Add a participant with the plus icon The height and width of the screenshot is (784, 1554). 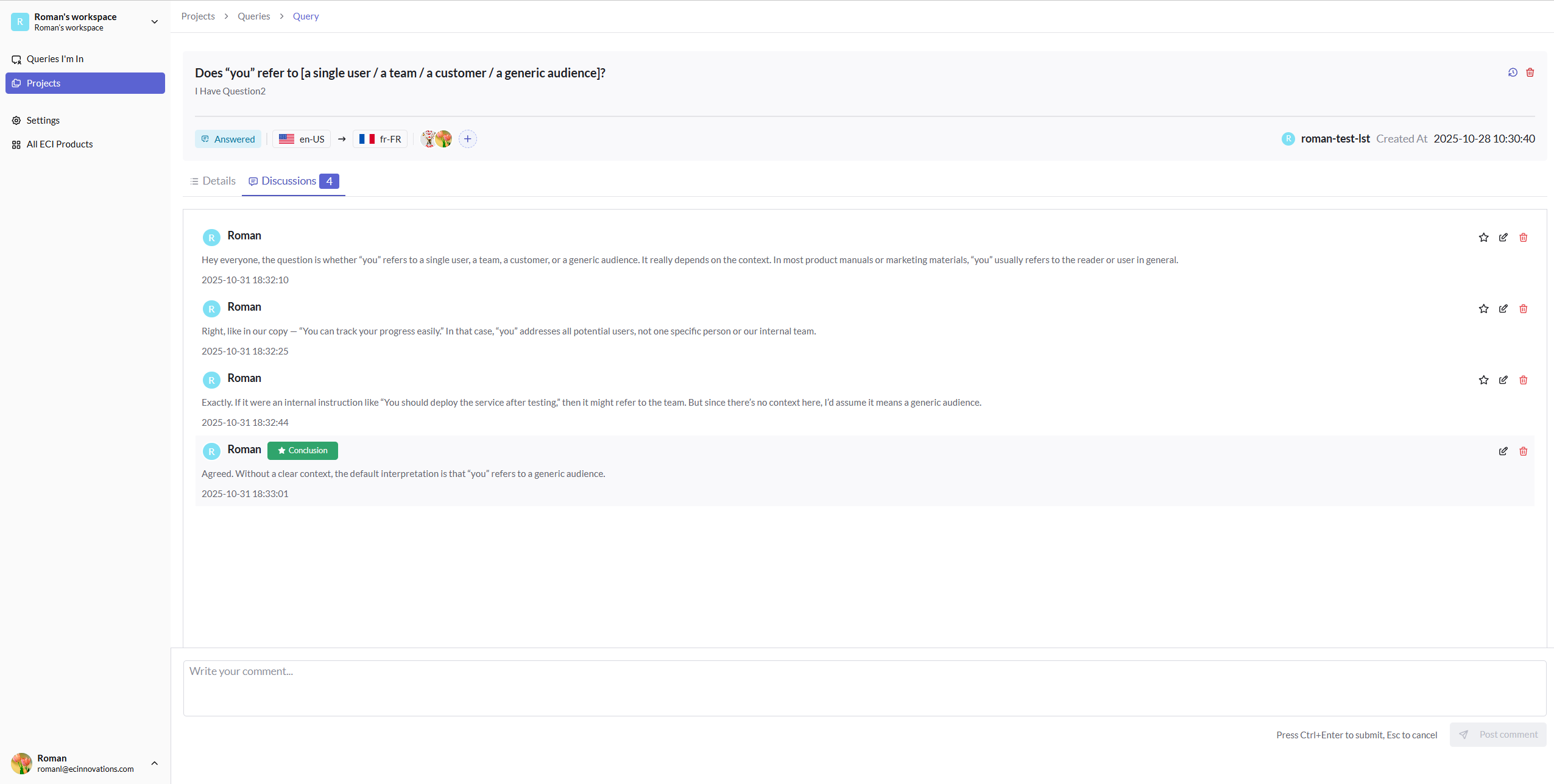467,139
